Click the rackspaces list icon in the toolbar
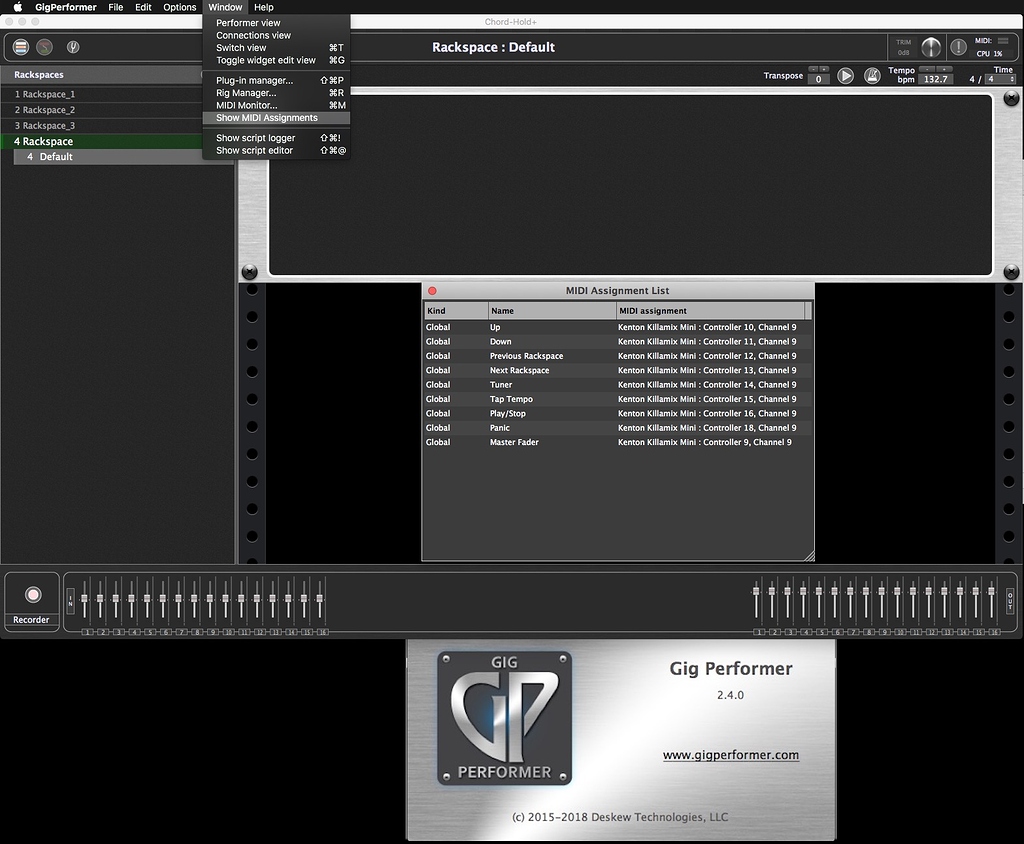1024x844 pixels. pos(20,46)
